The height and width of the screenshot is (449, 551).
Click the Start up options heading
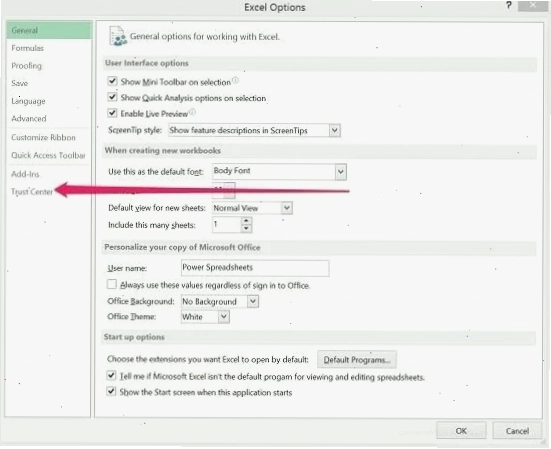(134, 337)
